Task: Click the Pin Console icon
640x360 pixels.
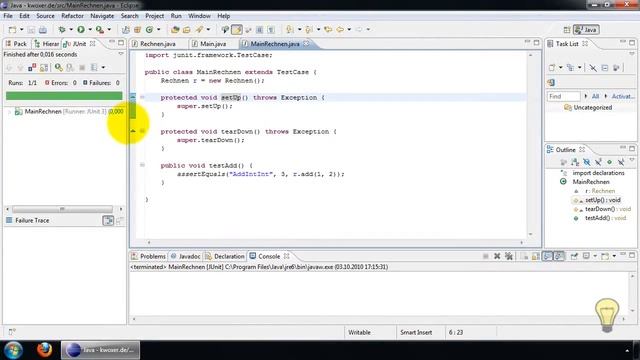Action: tap(574, 256)
